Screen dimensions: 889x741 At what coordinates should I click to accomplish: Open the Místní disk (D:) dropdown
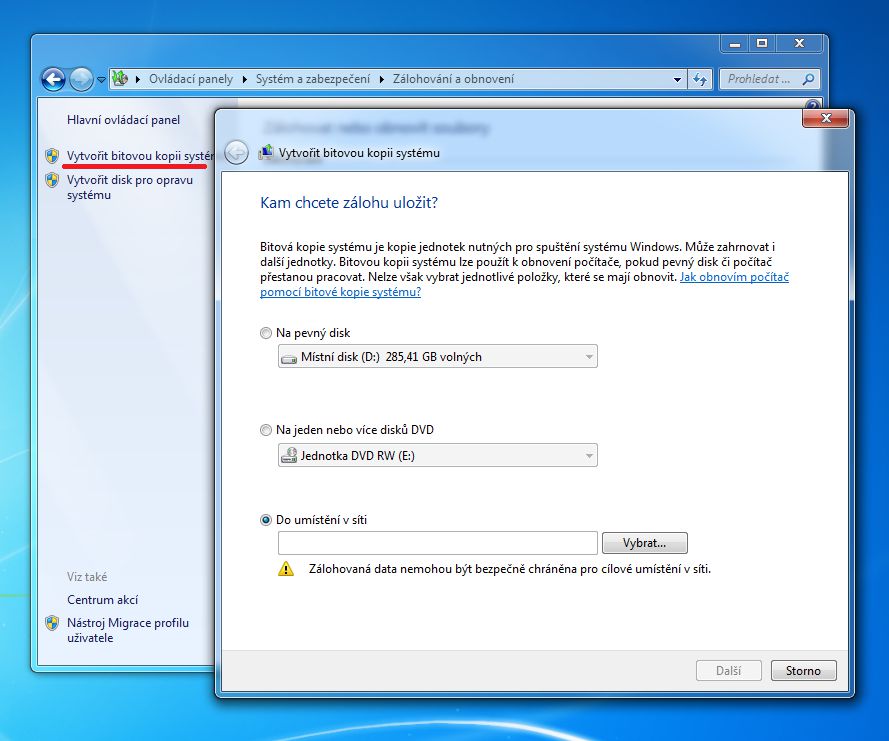click(x=438, y=357)
